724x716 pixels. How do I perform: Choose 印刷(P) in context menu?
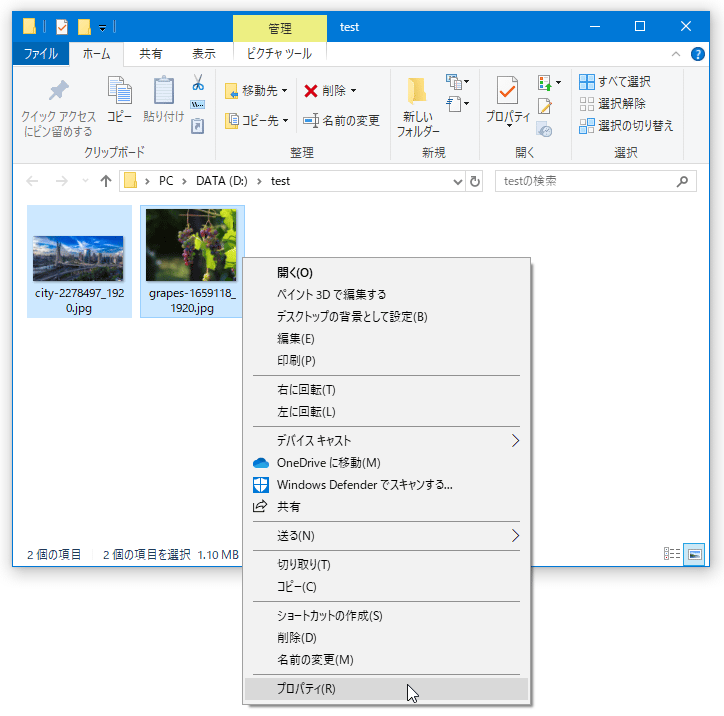tap(386, 361)
